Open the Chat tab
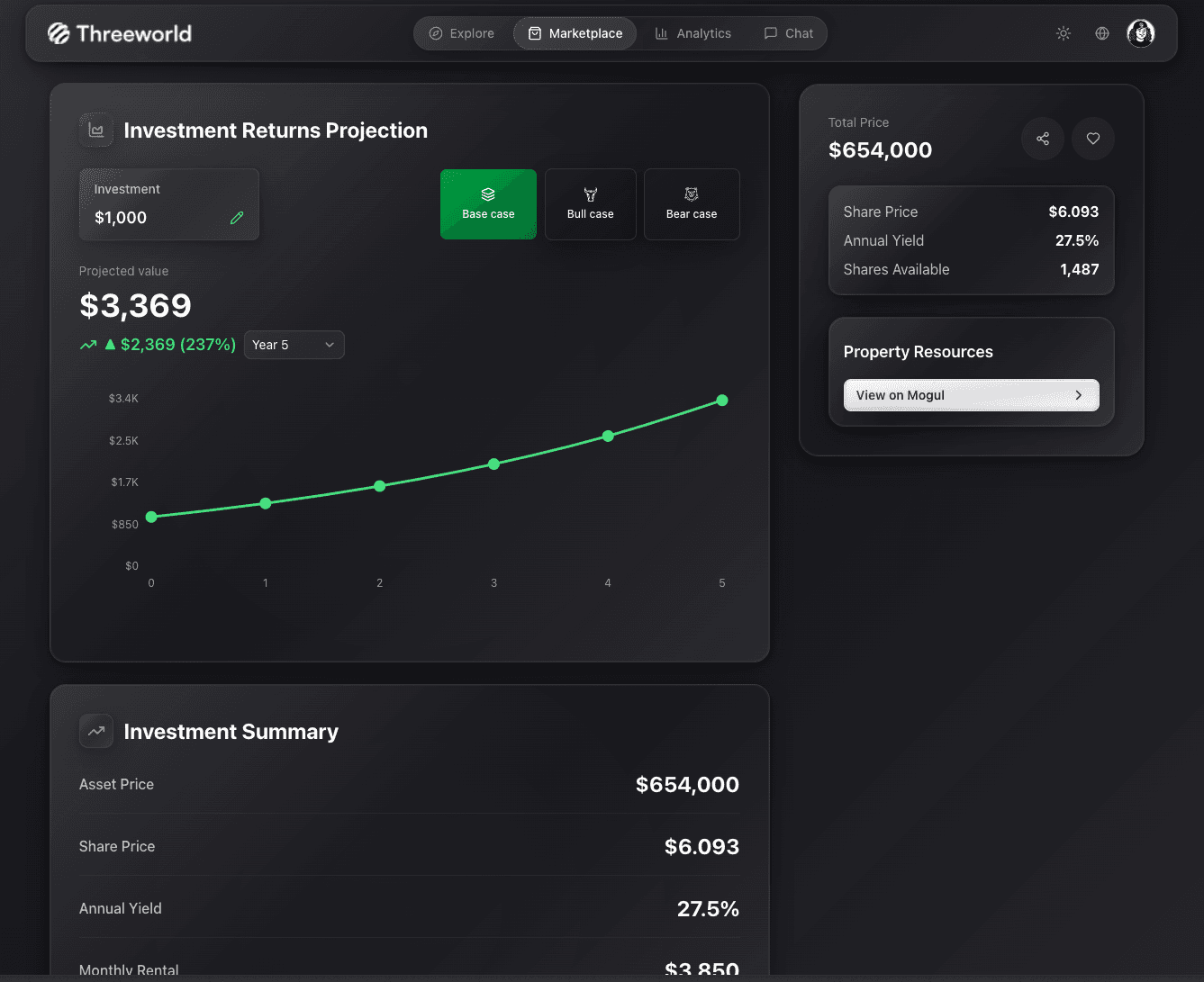The image size is (1204, 982). click(789, 33)
